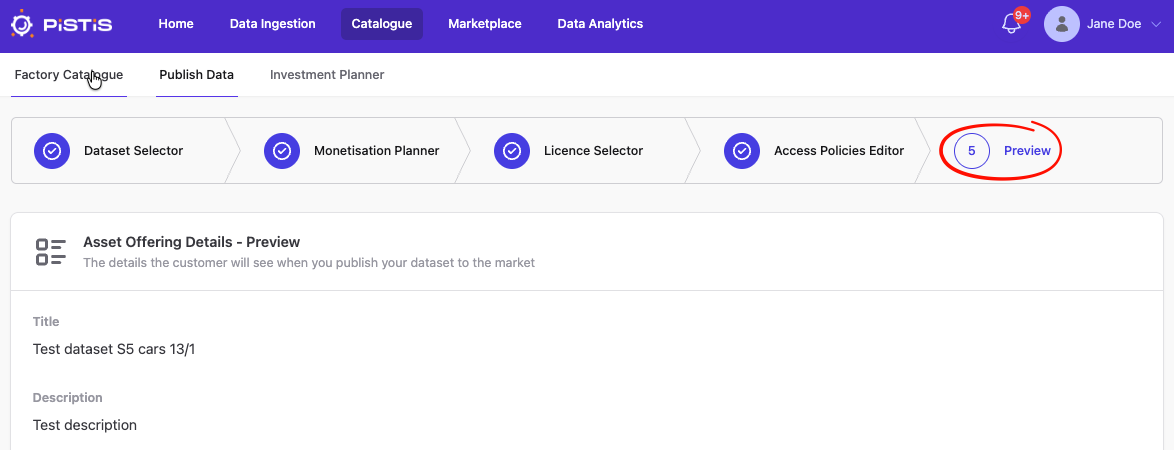The height and width of the screenshot is (450, 1174).
Task: Return to the Licence Selector step
Action: point(594,151)
